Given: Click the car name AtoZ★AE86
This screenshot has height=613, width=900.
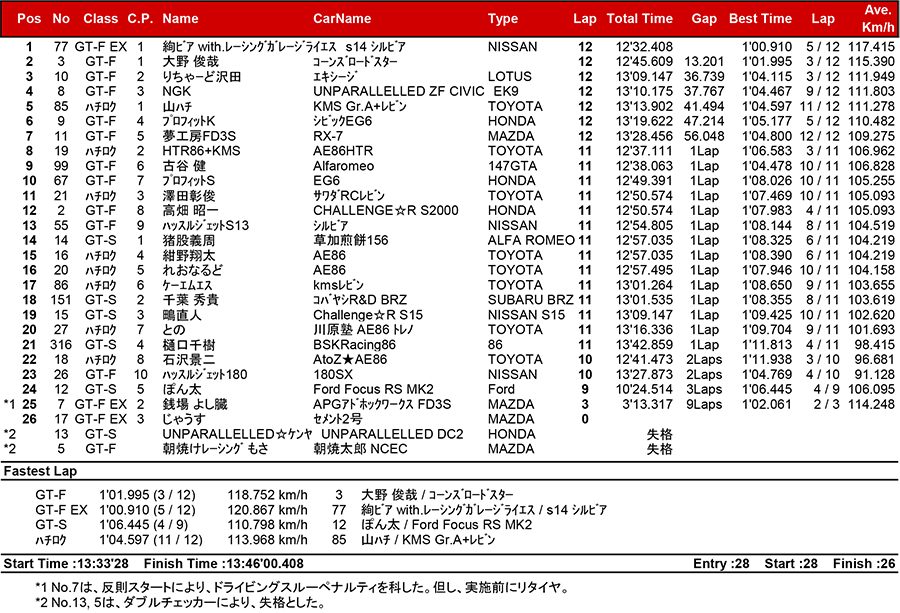Looking at the screenshot, I should click(350, 360).
